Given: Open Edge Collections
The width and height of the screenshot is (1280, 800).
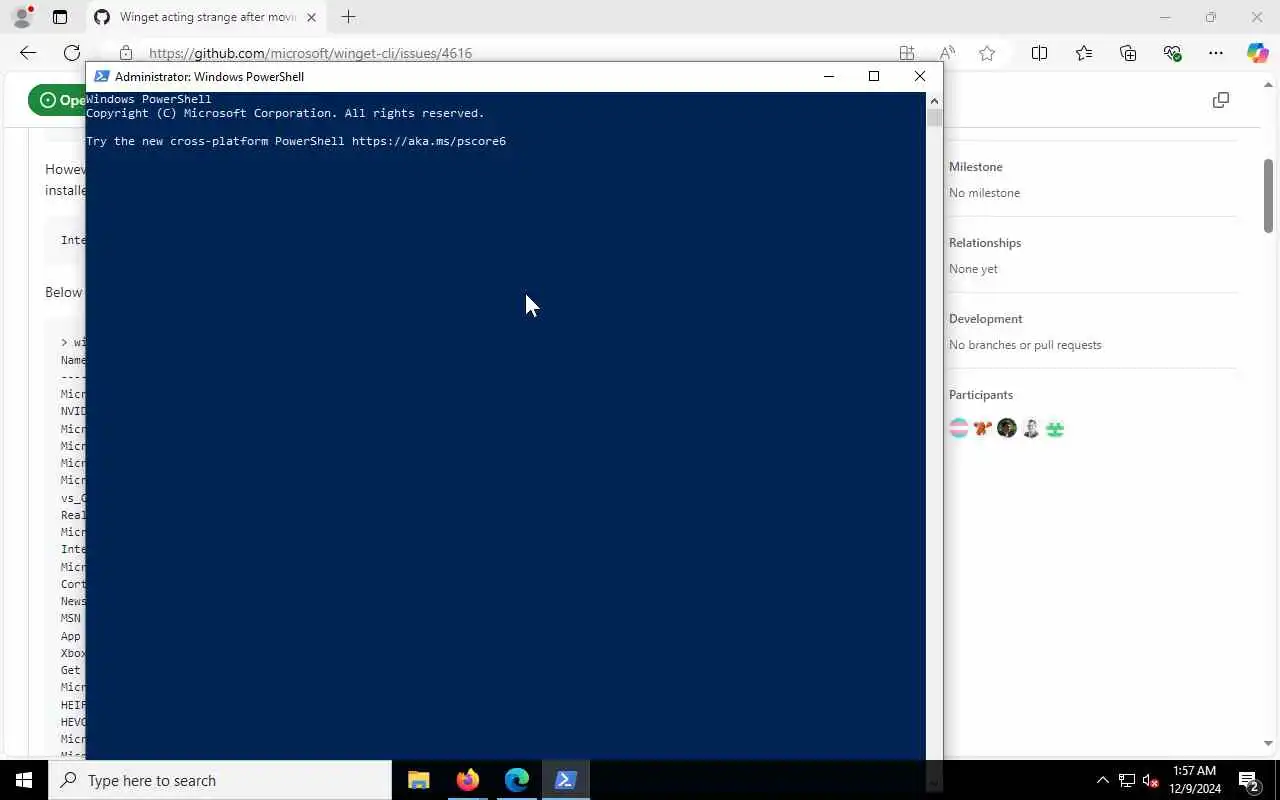Looking at the screenshot, I should coord(1128,53).
